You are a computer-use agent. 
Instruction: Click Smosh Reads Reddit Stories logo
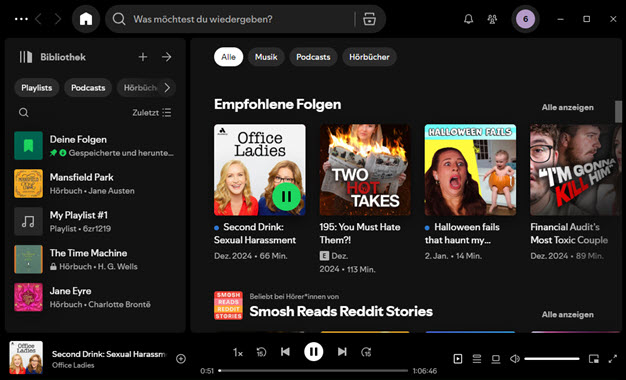pos(228,305)
